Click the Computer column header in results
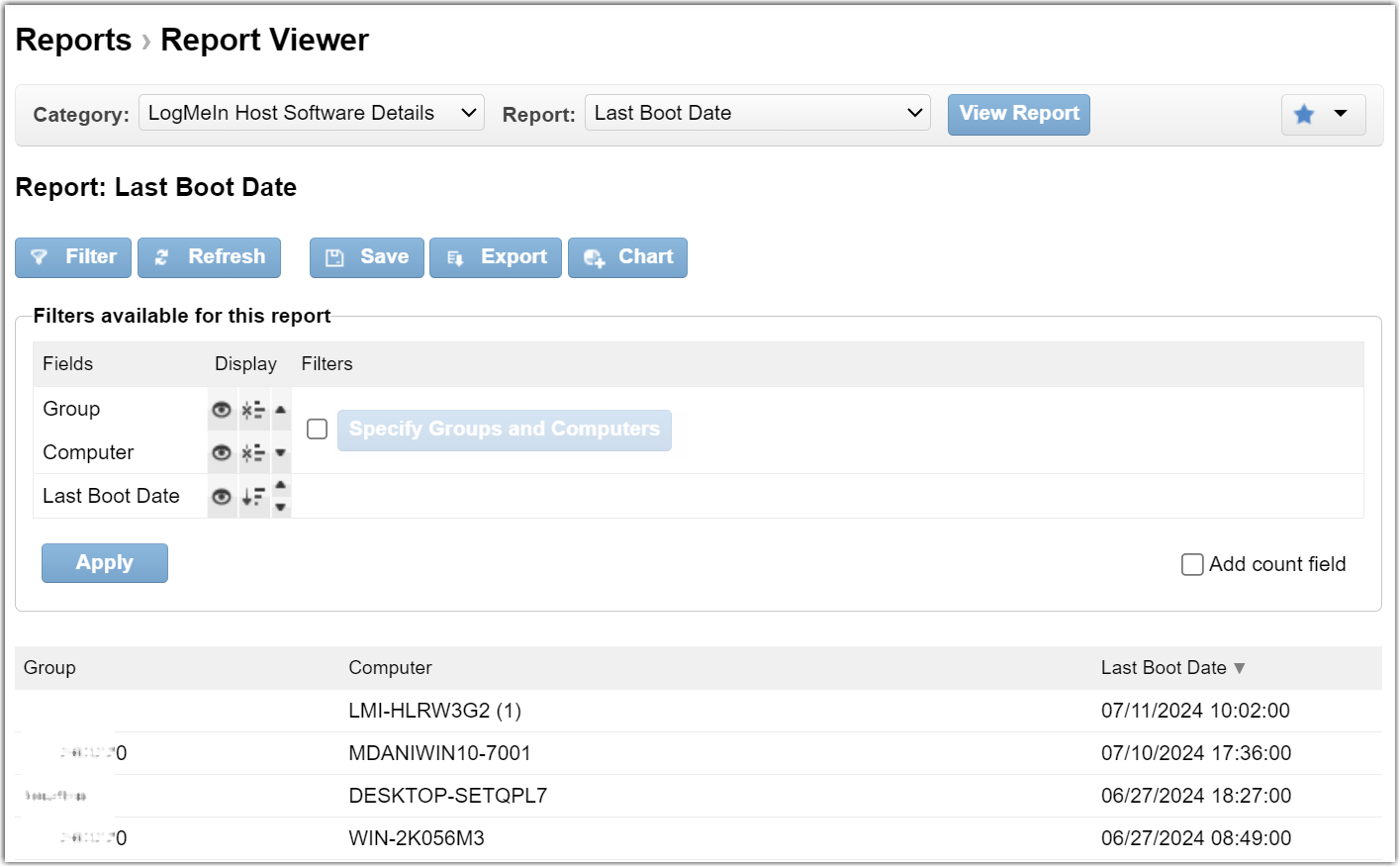 point(390,668)
